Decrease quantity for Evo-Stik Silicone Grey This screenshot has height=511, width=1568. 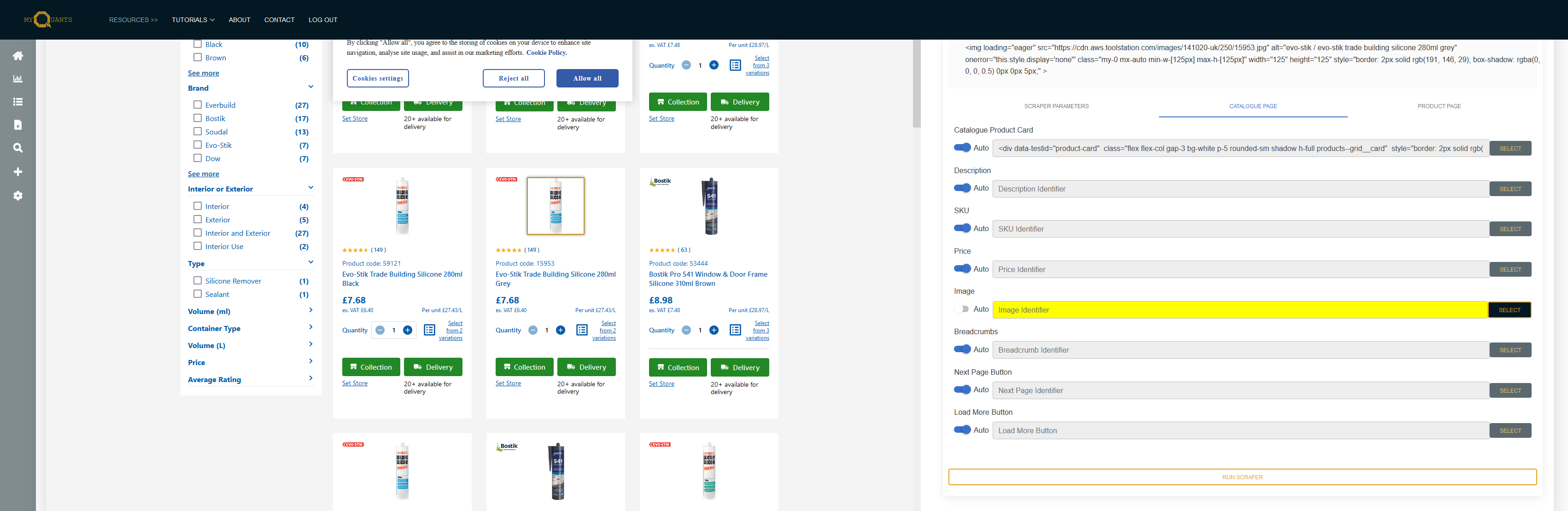click(x=533, y=331)
